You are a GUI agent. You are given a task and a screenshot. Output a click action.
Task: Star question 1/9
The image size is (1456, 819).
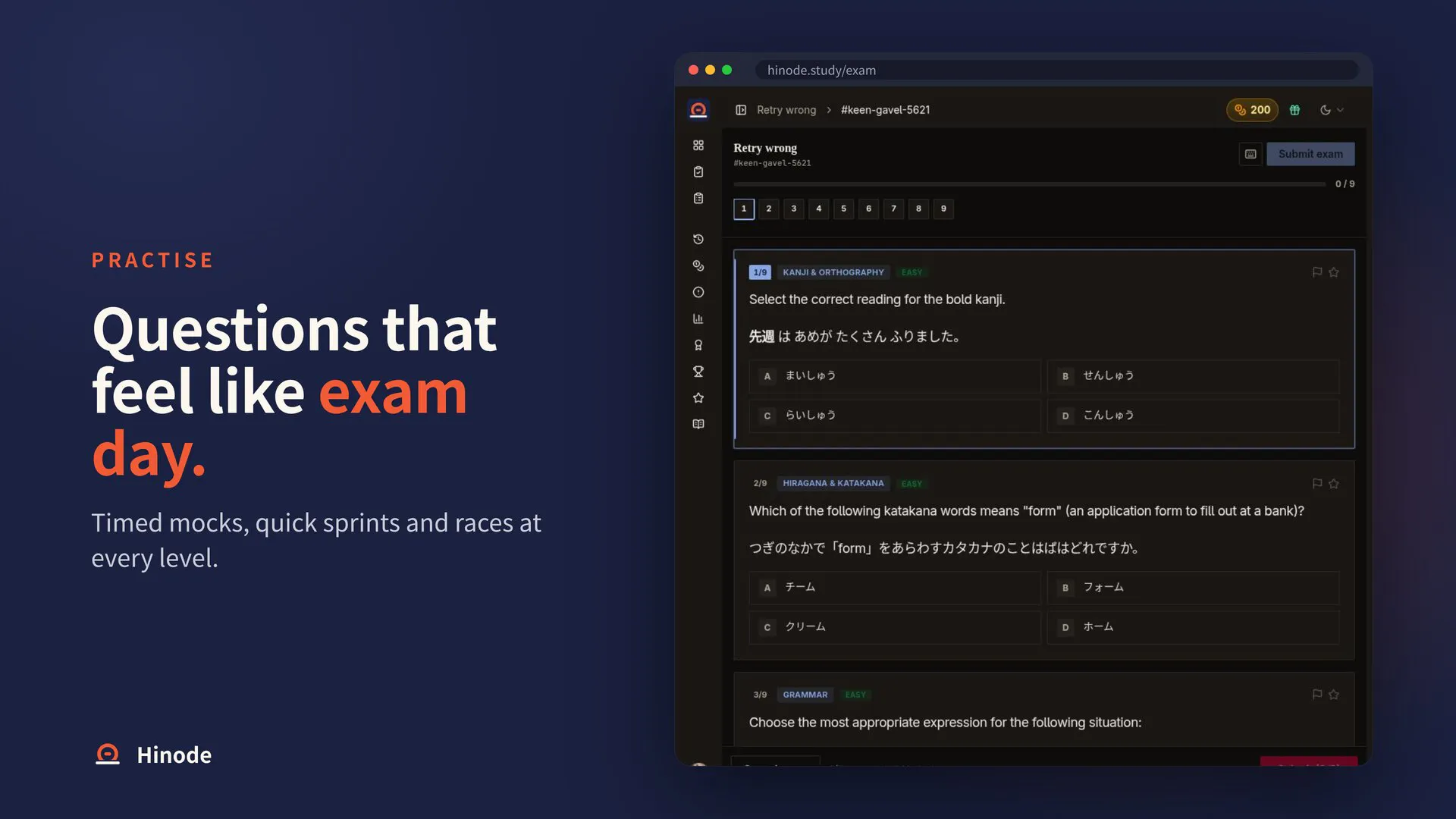click(1334, 272)
